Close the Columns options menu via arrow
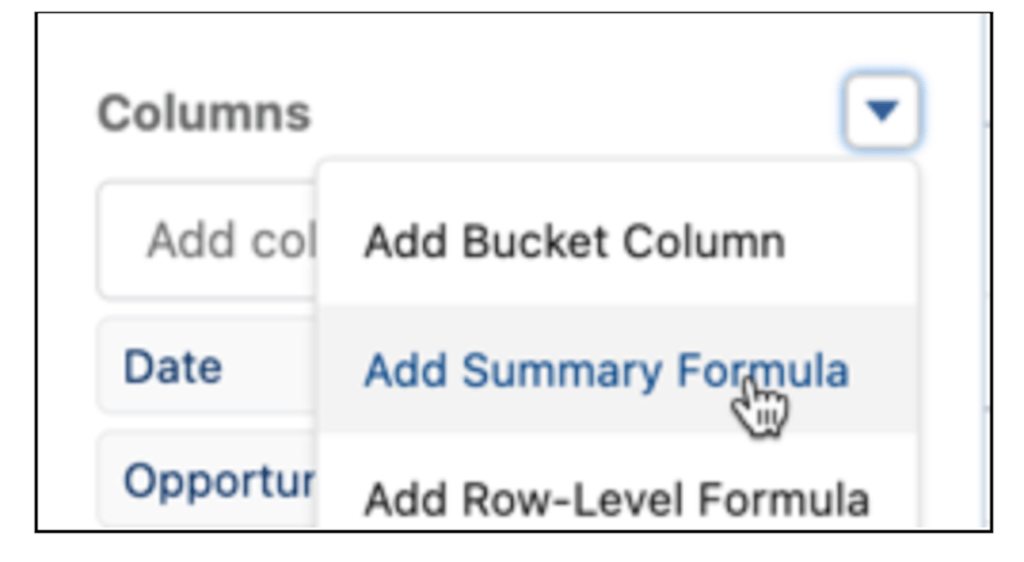 point(881,111)
